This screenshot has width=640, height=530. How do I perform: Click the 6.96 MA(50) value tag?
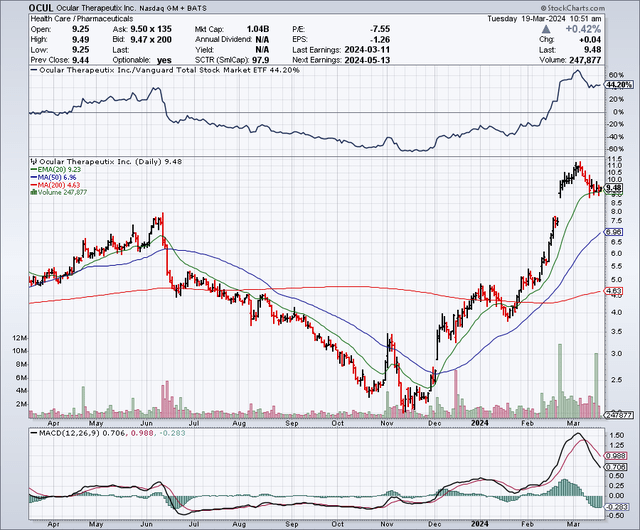[x=614, y=232]
